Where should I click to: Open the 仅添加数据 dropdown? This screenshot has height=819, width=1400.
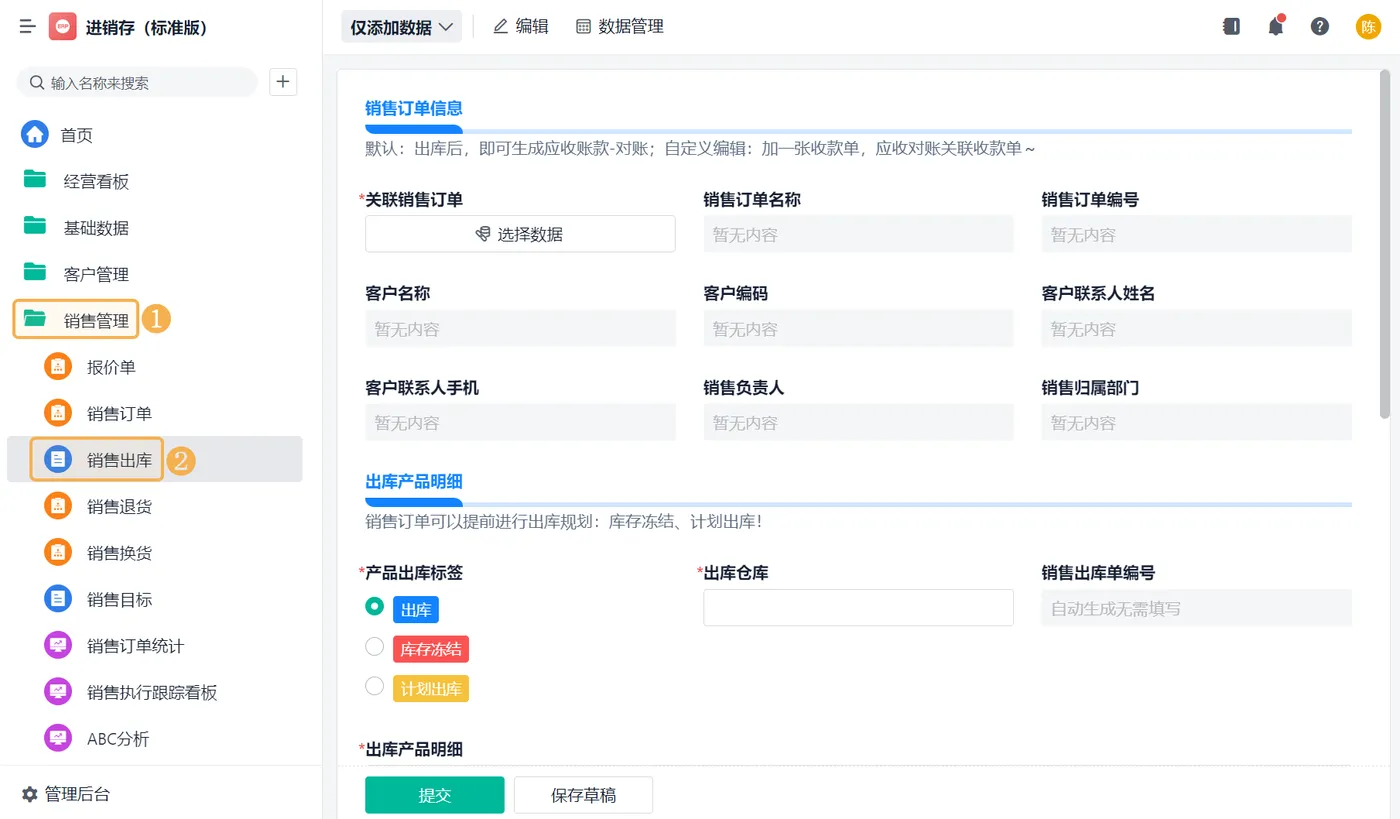coord(401,27)
